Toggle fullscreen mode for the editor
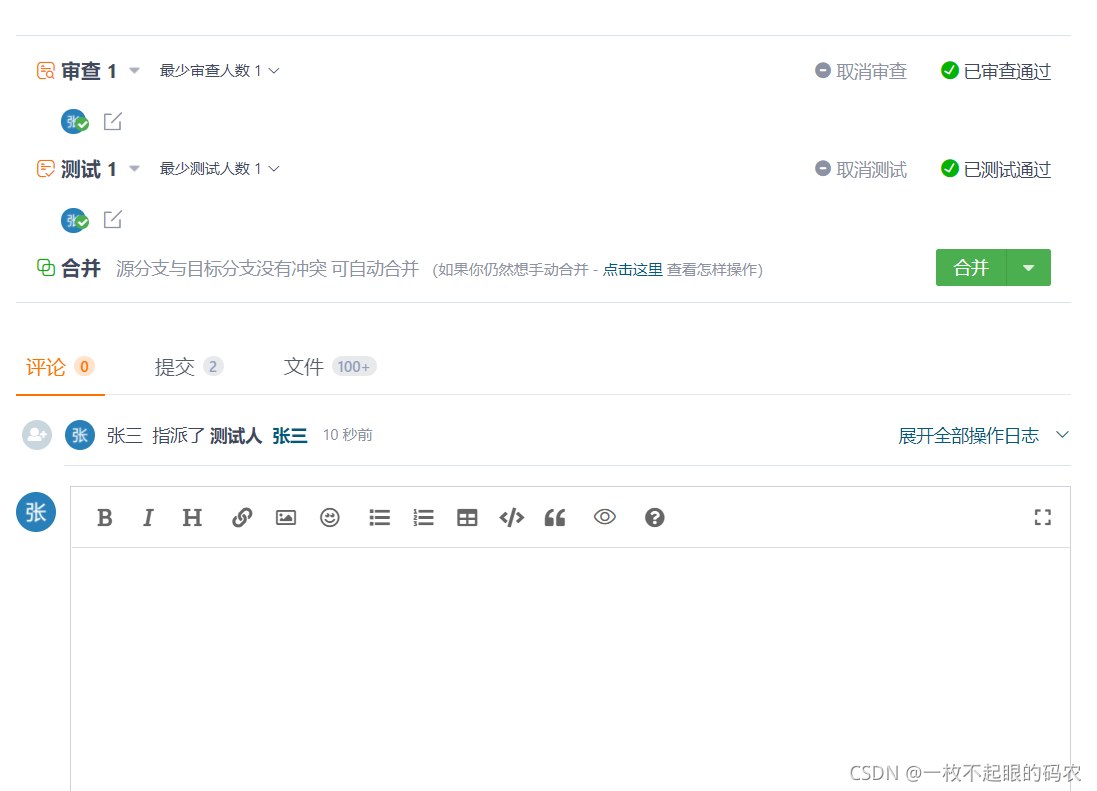 1043,517
